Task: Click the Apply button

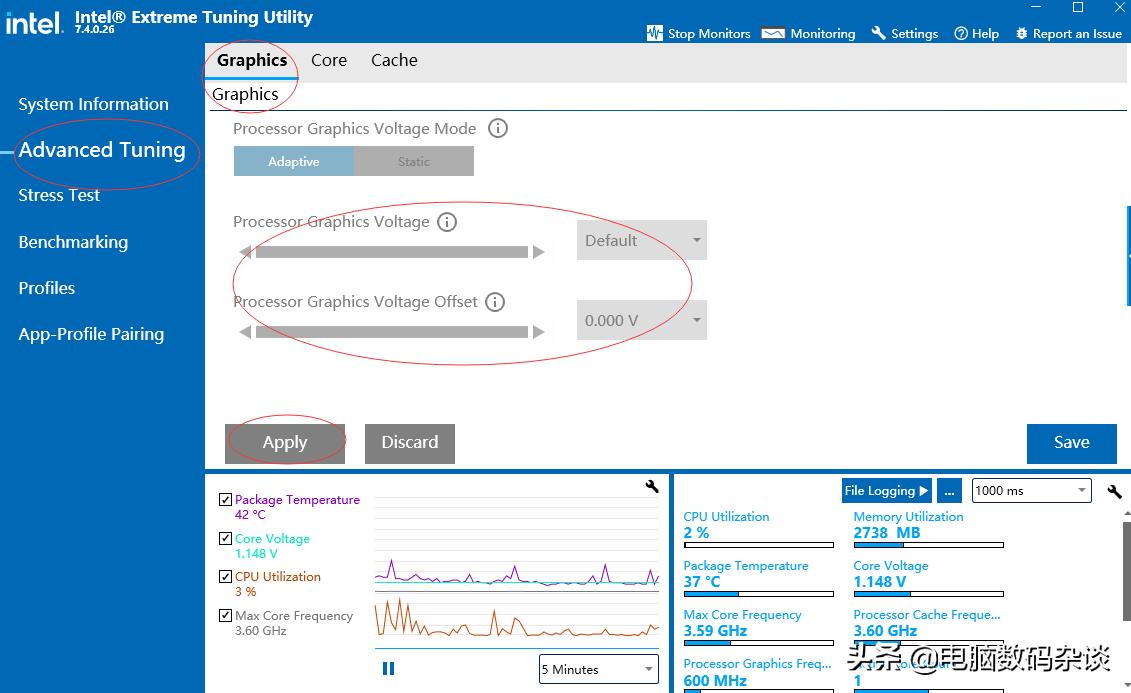Action: click(x=285, y=443)
